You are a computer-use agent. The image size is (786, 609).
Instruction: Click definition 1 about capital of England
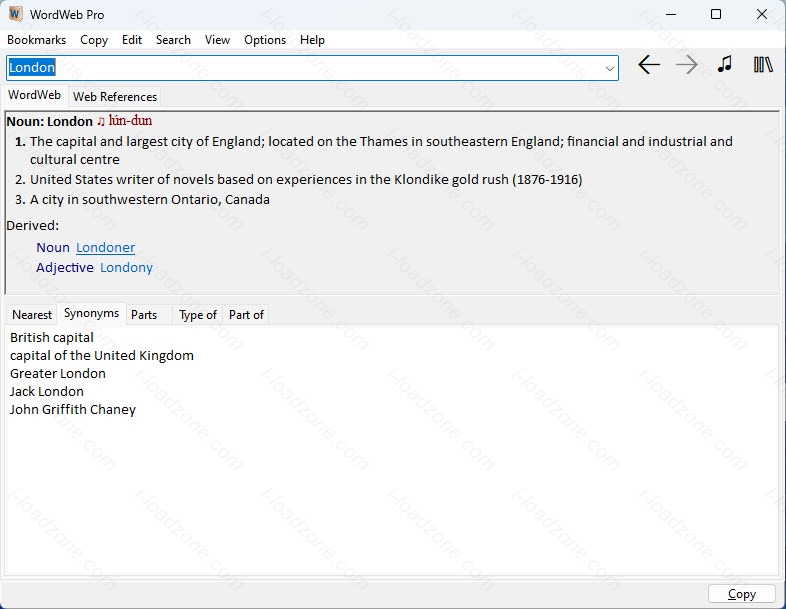[x=381, y=150]
